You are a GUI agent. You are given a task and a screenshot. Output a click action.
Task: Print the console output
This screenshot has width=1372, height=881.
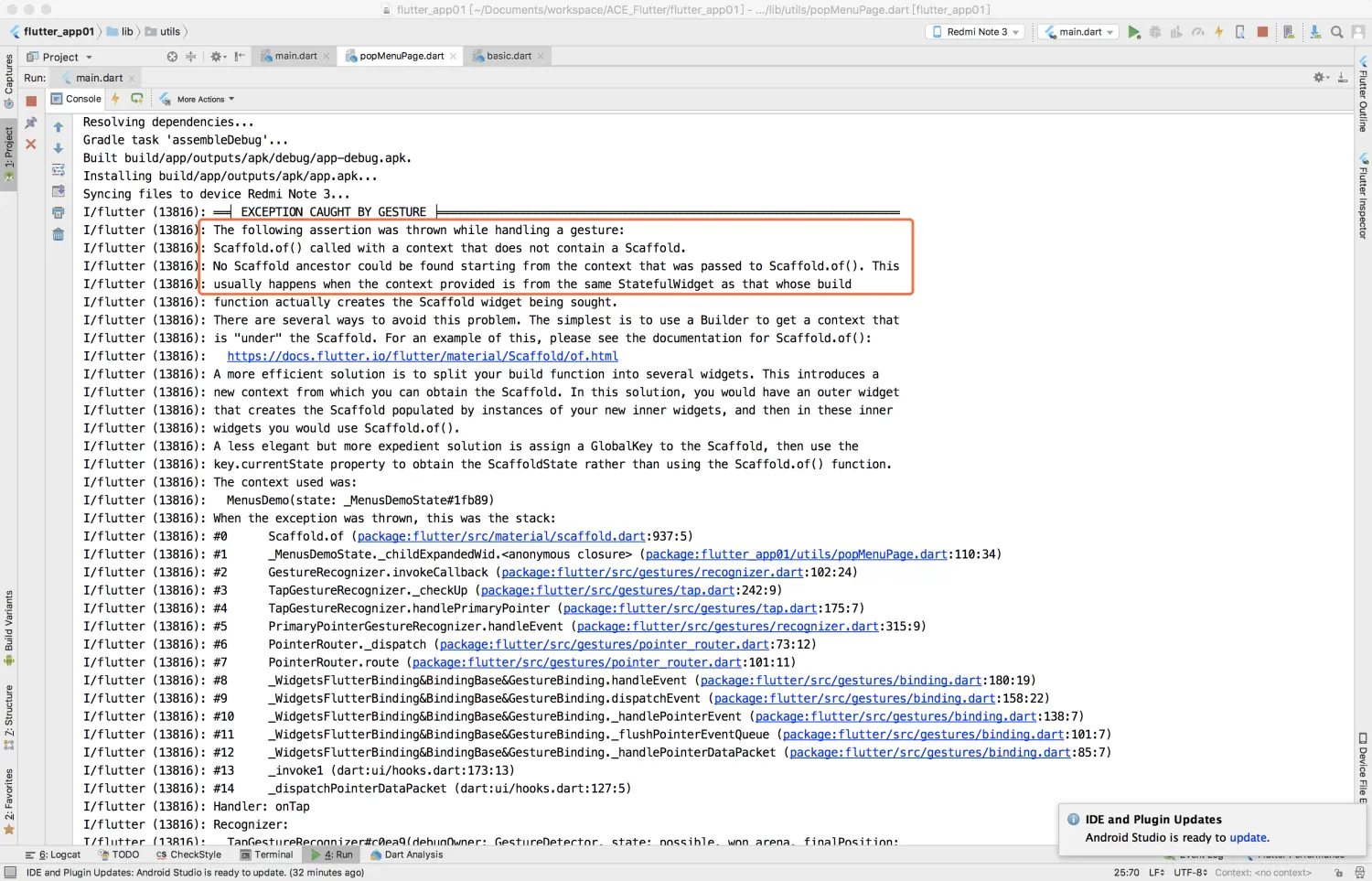(x=59, y=213)
